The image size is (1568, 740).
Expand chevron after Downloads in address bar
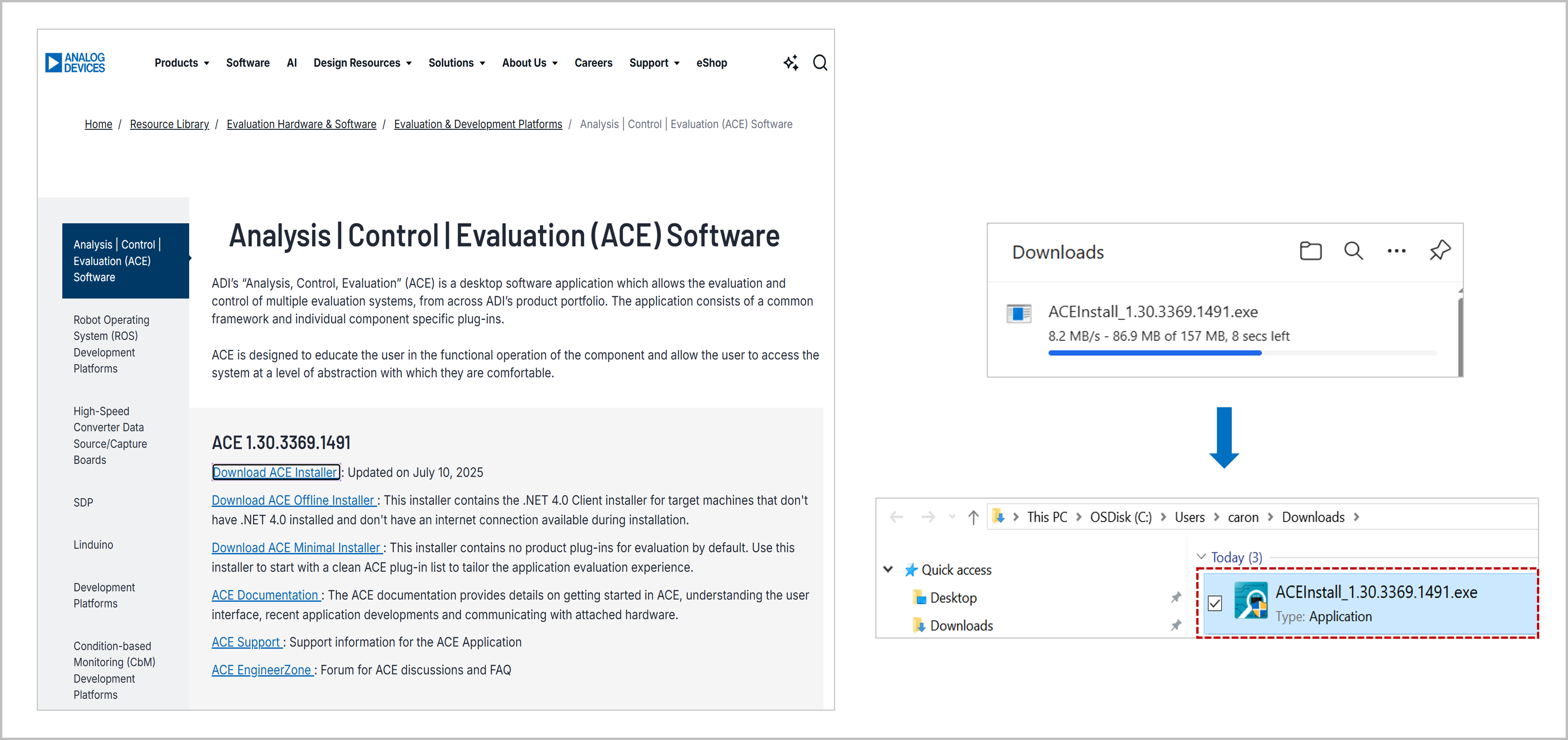point(1357,517)
